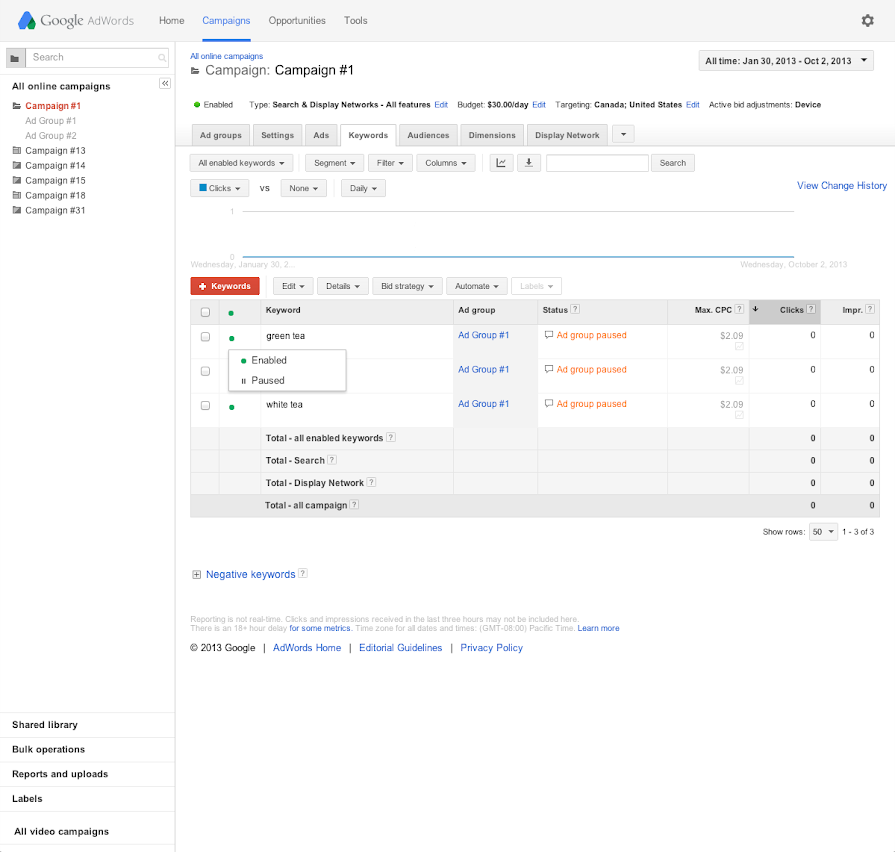
Task: Open the date range dropdown
Action: point(786,61)
